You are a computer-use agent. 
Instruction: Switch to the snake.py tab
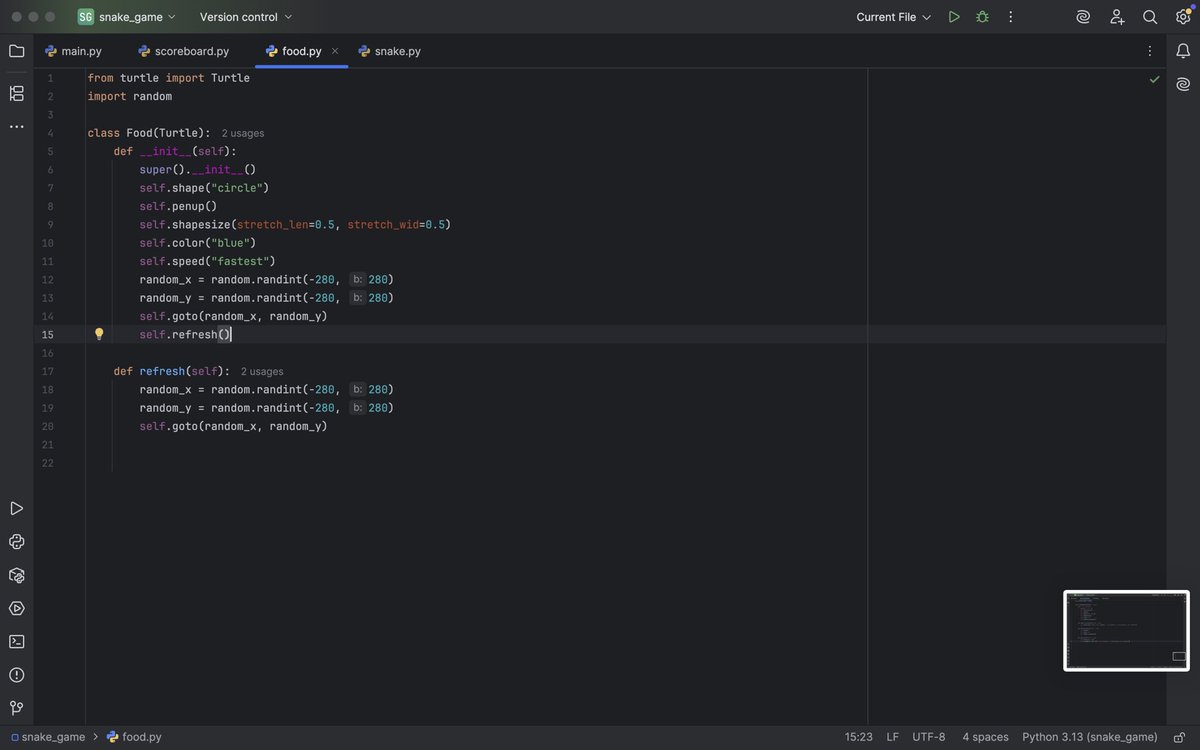click(389, 51)
